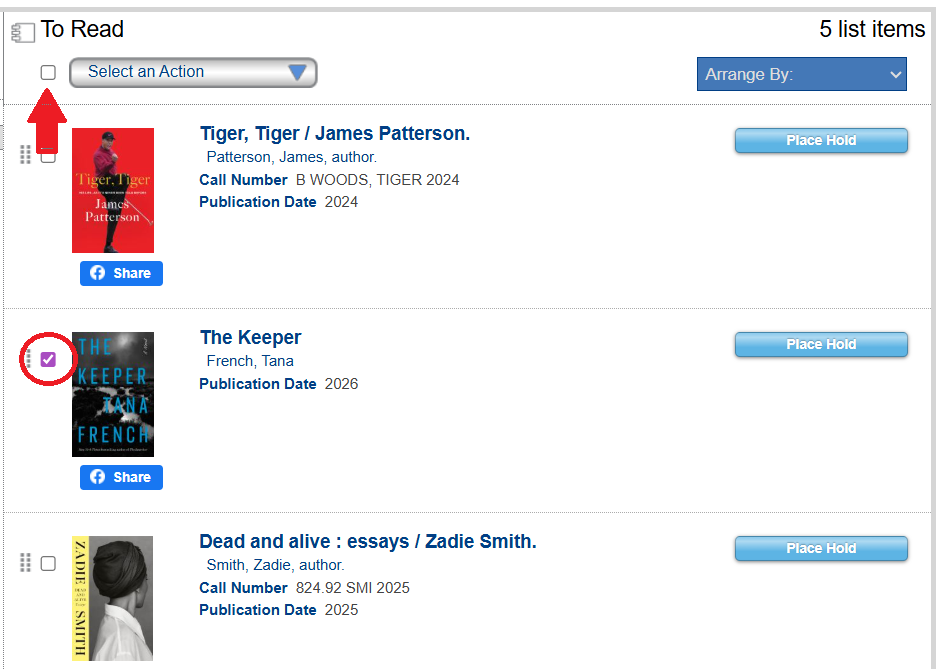Enable the select-all checkbox at the top

click(x=47, y=72)
